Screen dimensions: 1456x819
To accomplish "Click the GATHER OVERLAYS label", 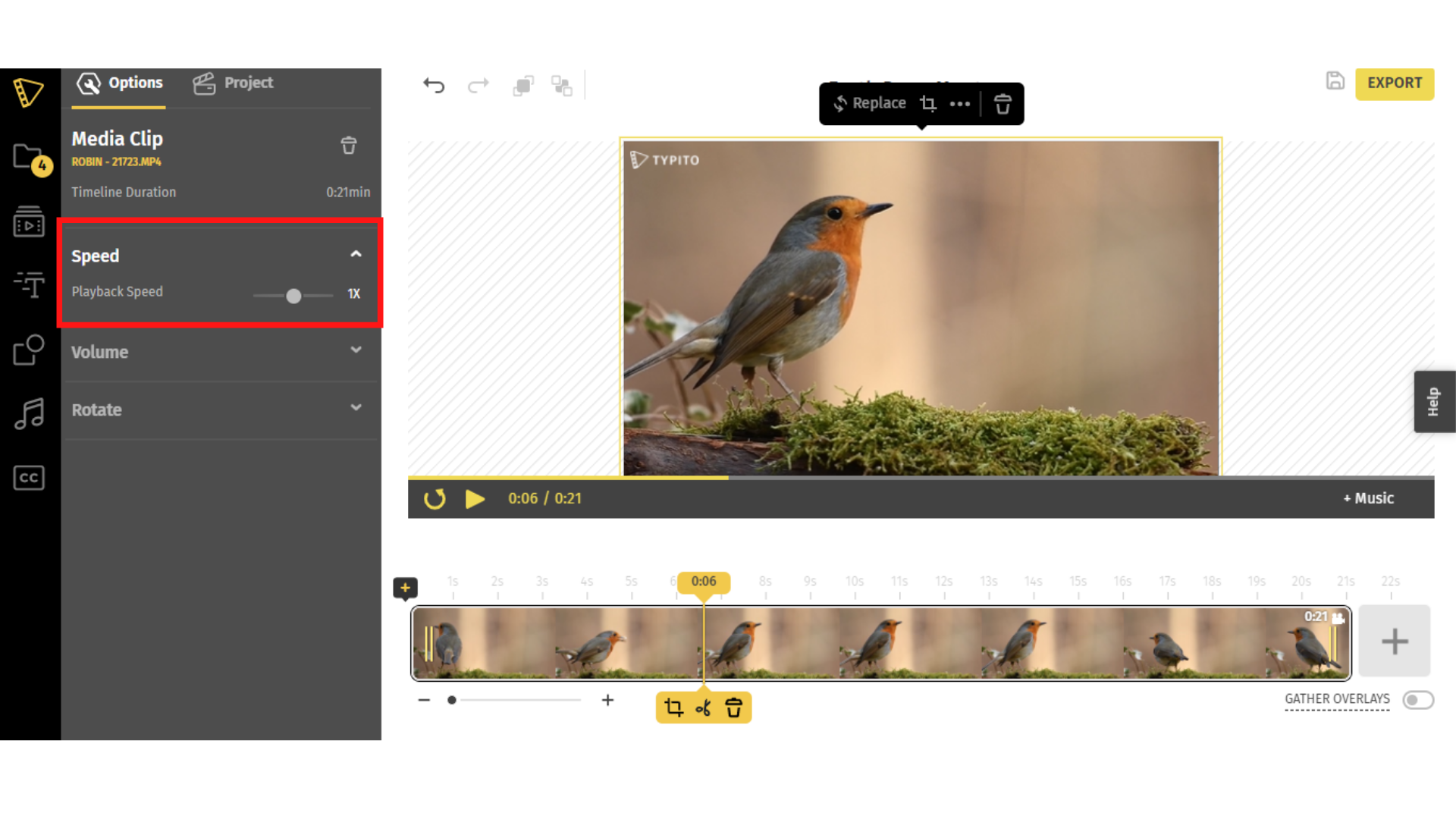I will (x=1337, y=699).
